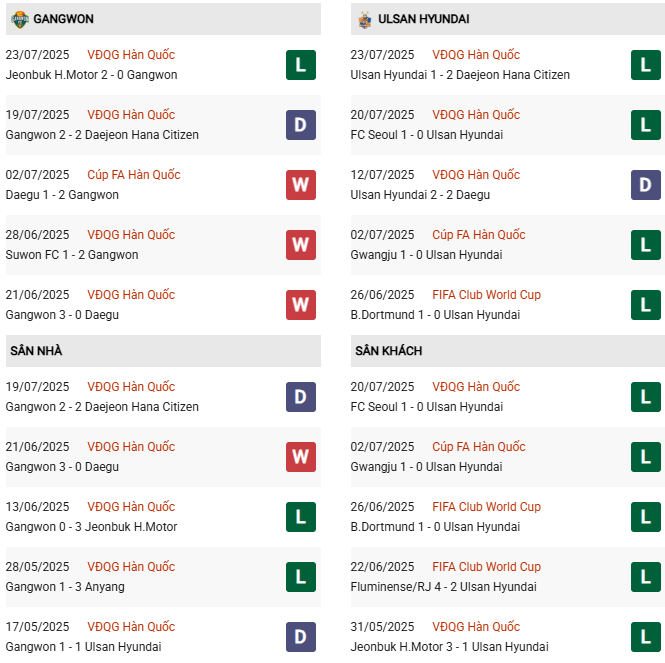The image size is (665, 663).
Task: Select the SÂN NHÀ section header
Action: [36, 351]
